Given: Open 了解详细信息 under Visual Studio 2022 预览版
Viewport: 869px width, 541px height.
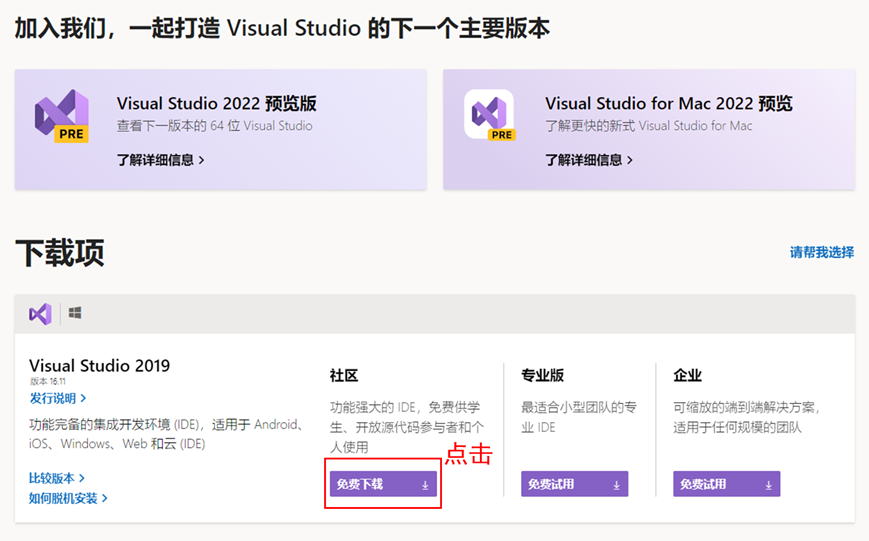Looking at the screenshot, I should (x=161, y=160).
